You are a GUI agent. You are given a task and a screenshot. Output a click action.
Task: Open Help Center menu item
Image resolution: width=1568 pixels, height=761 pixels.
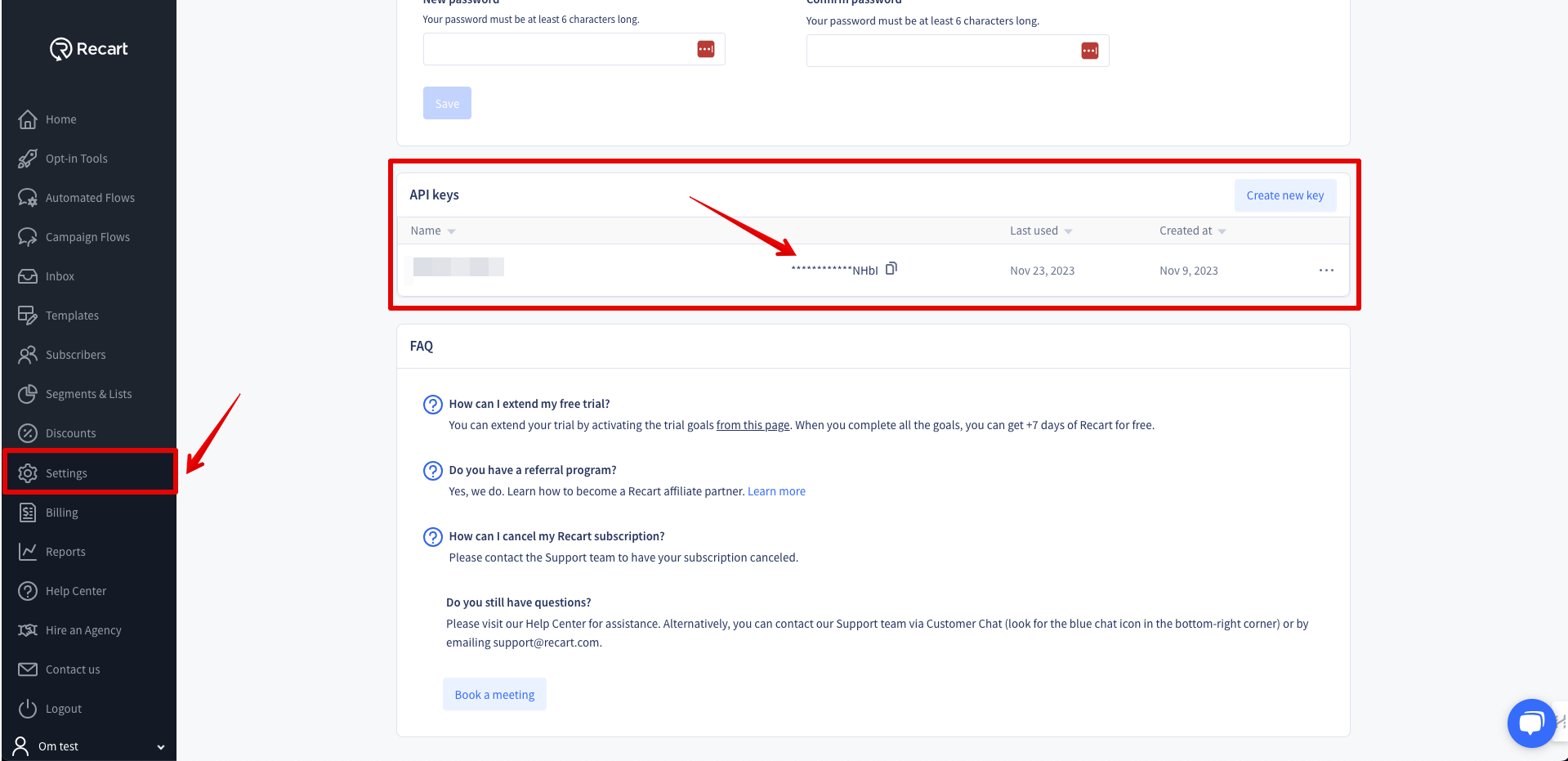(76, 591)
